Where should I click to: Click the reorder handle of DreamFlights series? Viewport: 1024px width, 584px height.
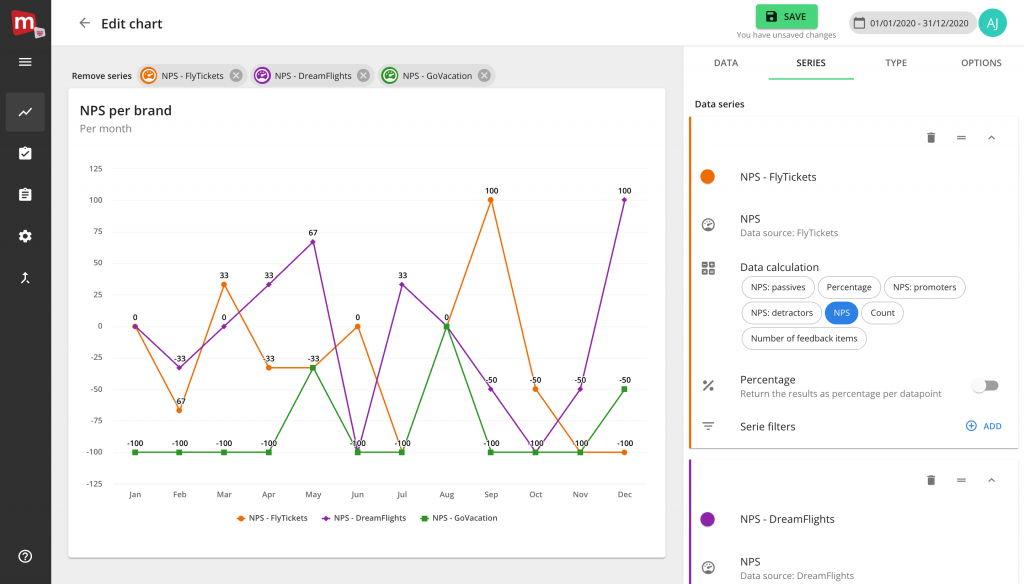tap(961, 480)
